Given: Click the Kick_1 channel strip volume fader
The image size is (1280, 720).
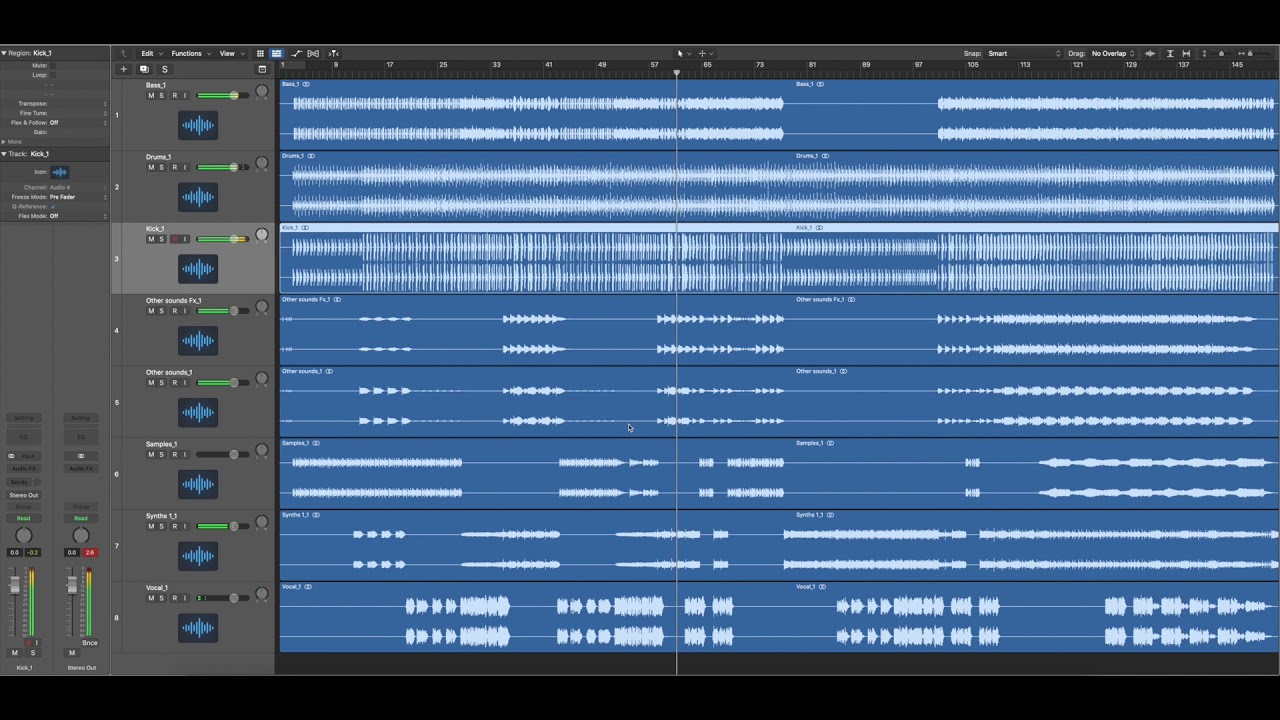Looking at the screenshot, I should [x=15, y=585].
